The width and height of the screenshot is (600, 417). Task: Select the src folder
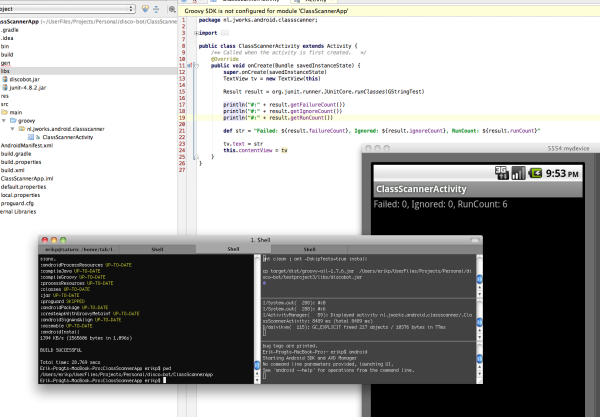[4, 104]
